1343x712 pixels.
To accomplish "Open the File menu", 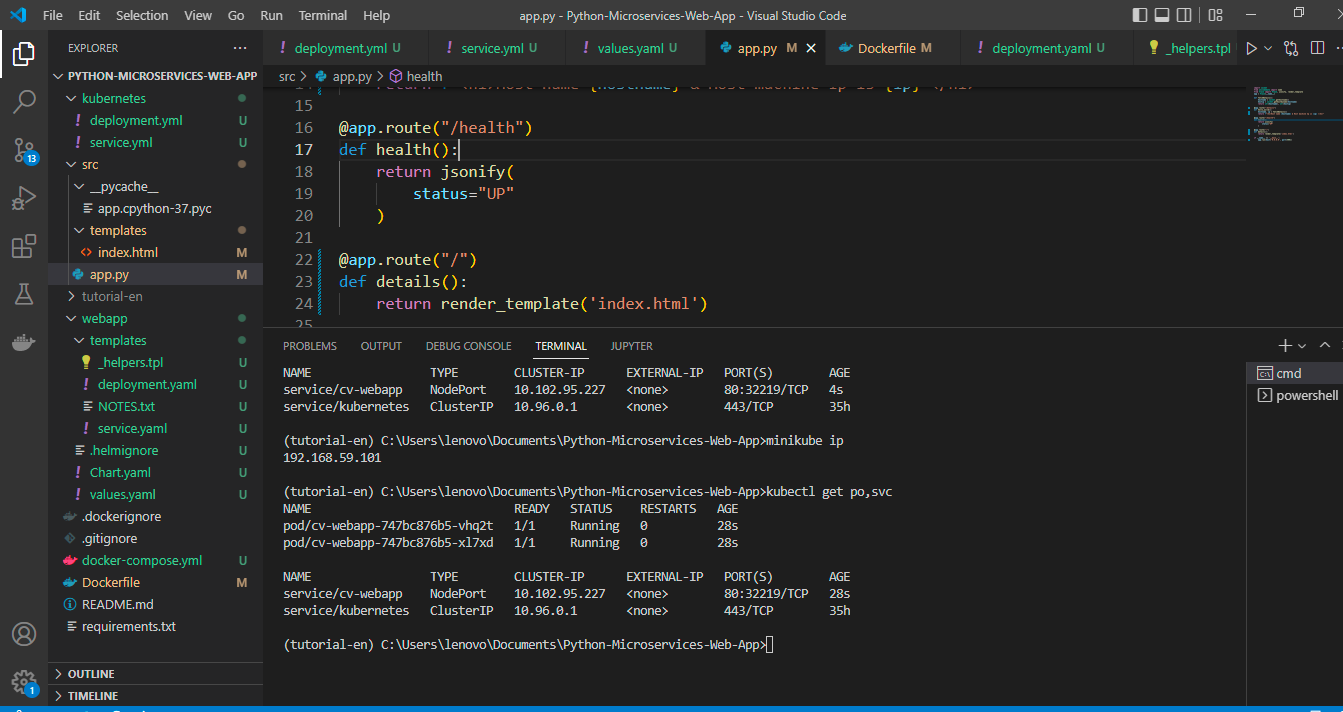I will [x=52, y=15].
